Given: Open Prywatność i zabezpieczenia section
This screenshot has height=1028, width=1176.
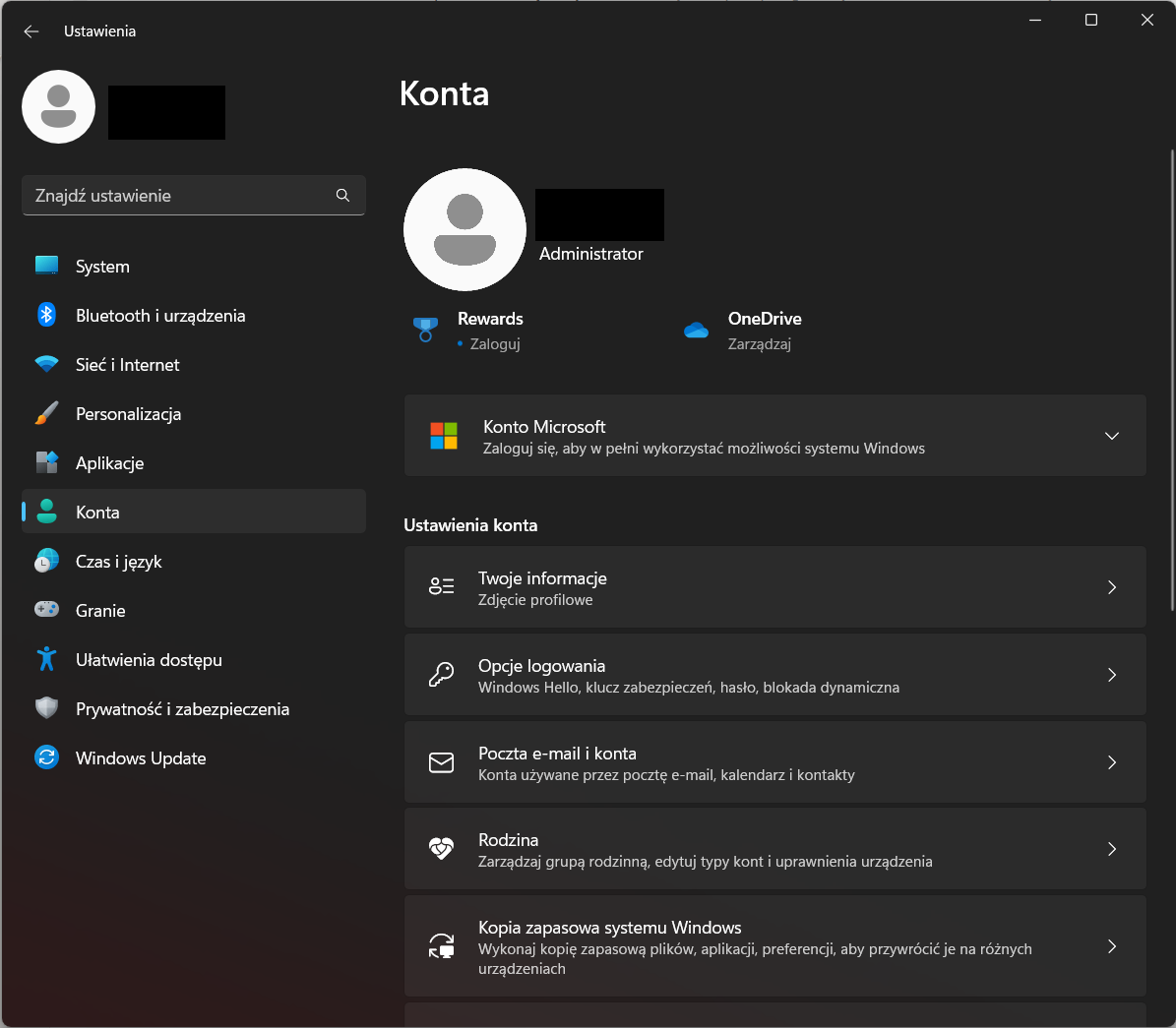Looking at the screenshot, I should 182,708.
